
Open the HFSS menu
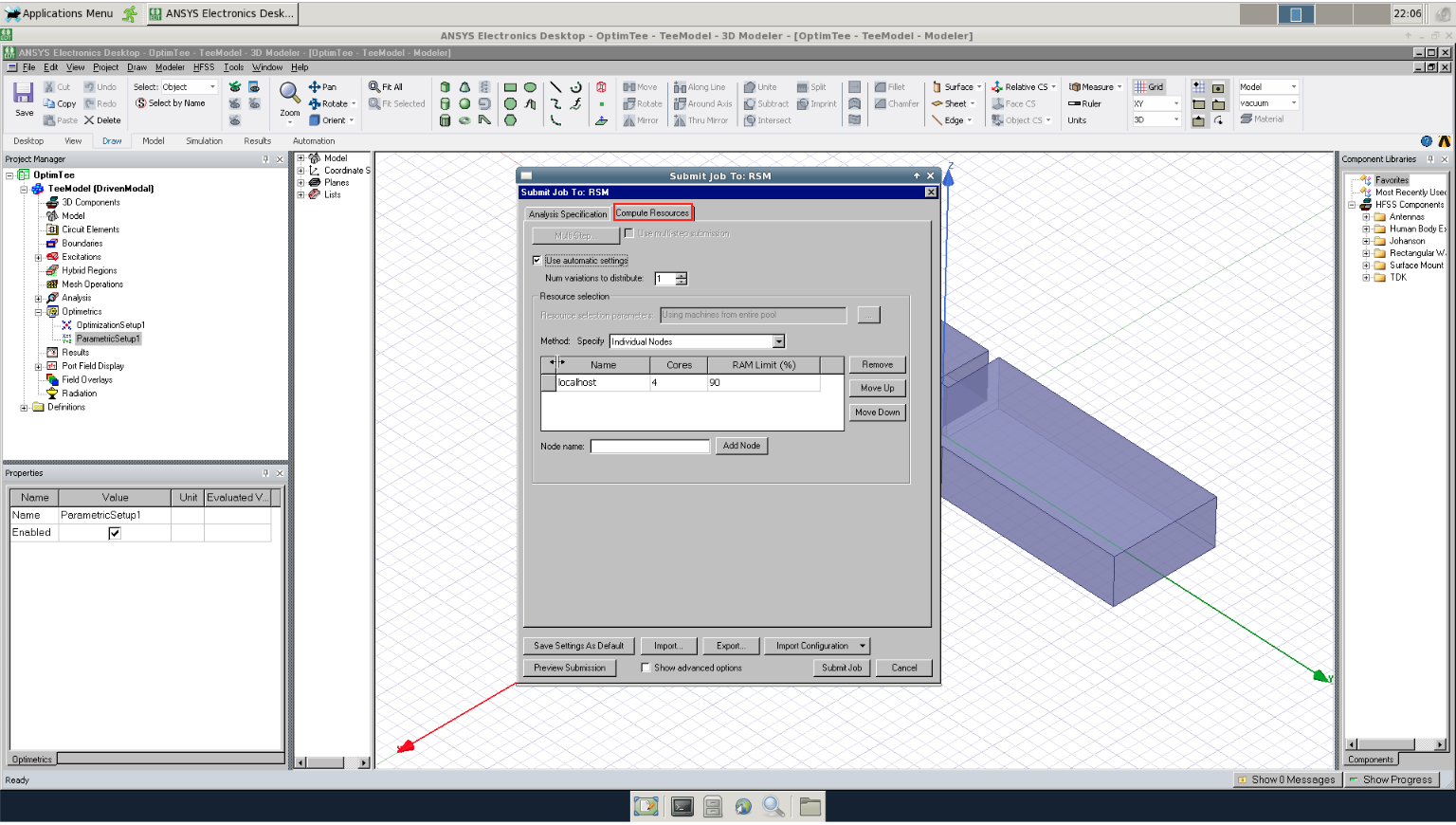click(x=204, y=67)
